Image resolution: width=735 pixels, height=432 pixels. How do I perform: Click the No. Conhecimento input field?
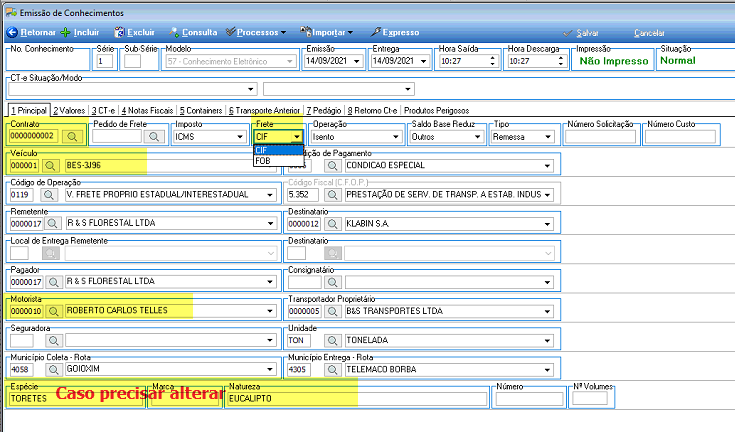coord(48,61)
